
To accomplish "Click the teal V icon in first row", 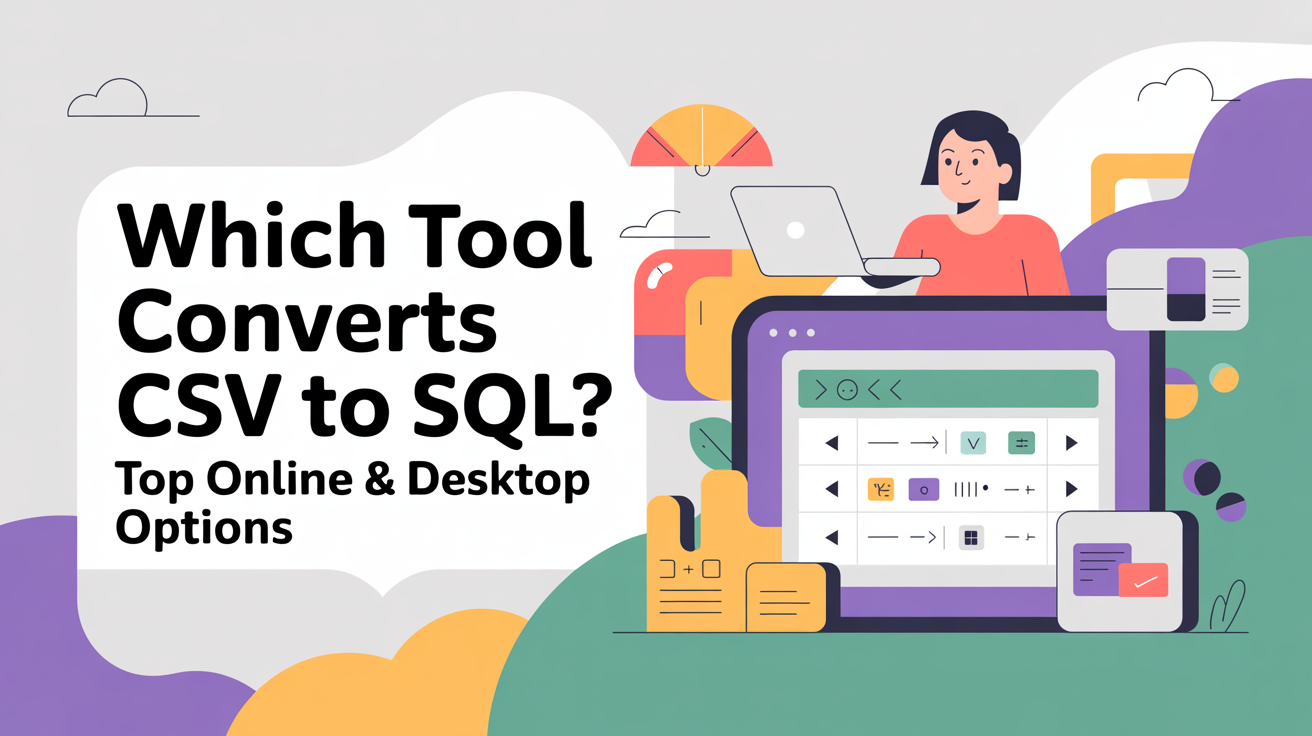I will coord(972,443).
